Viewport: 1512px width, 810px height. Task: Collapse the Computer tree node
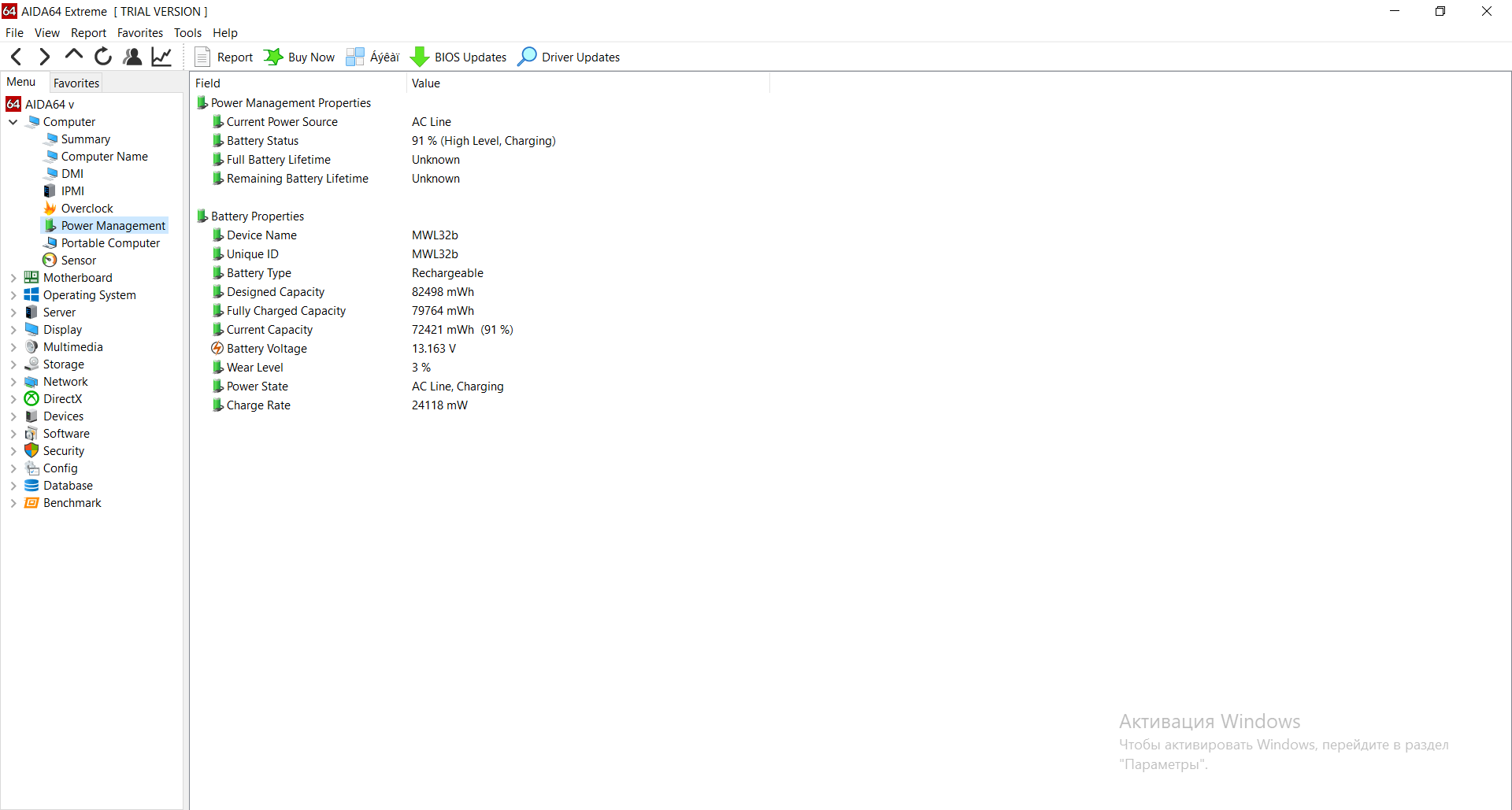13,122
